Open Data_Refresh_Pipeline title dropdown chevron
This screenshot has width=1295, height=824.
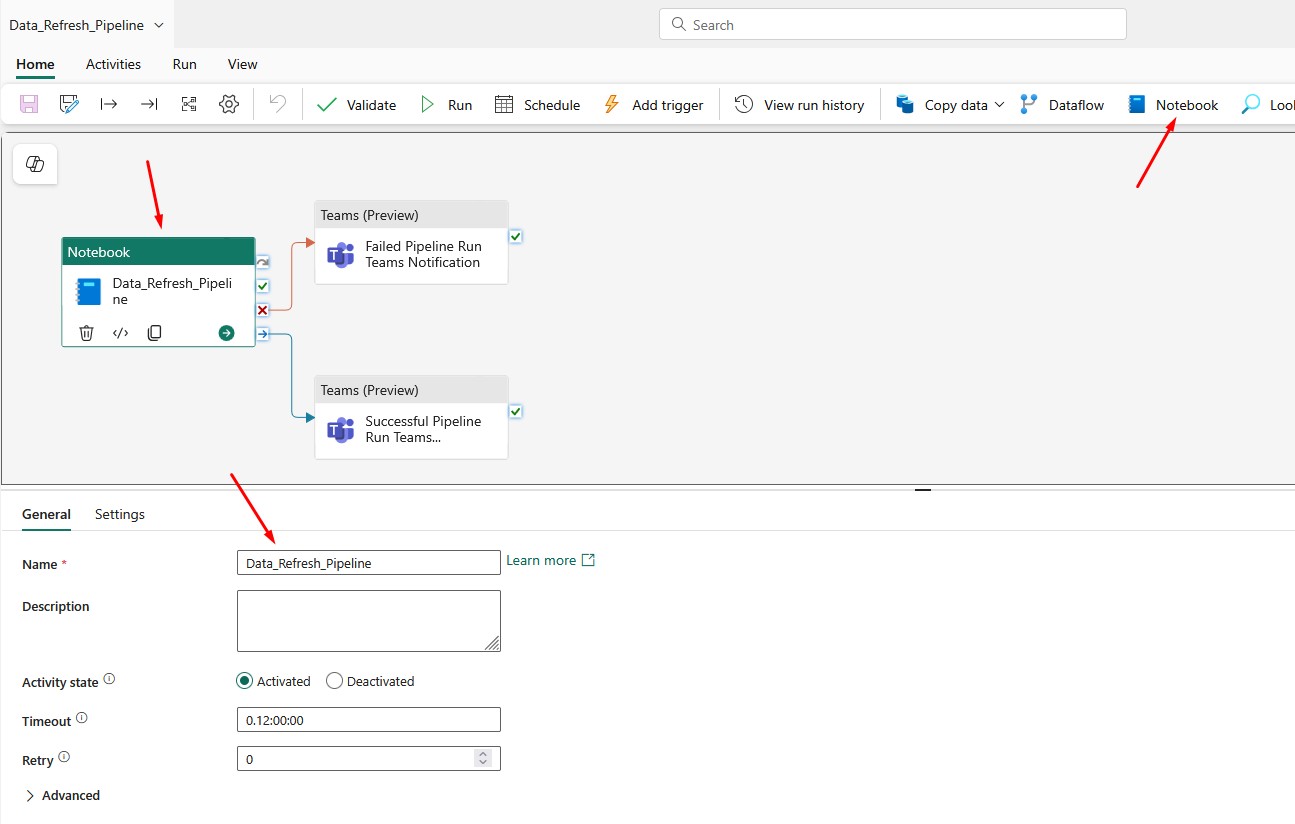point(159,25)
